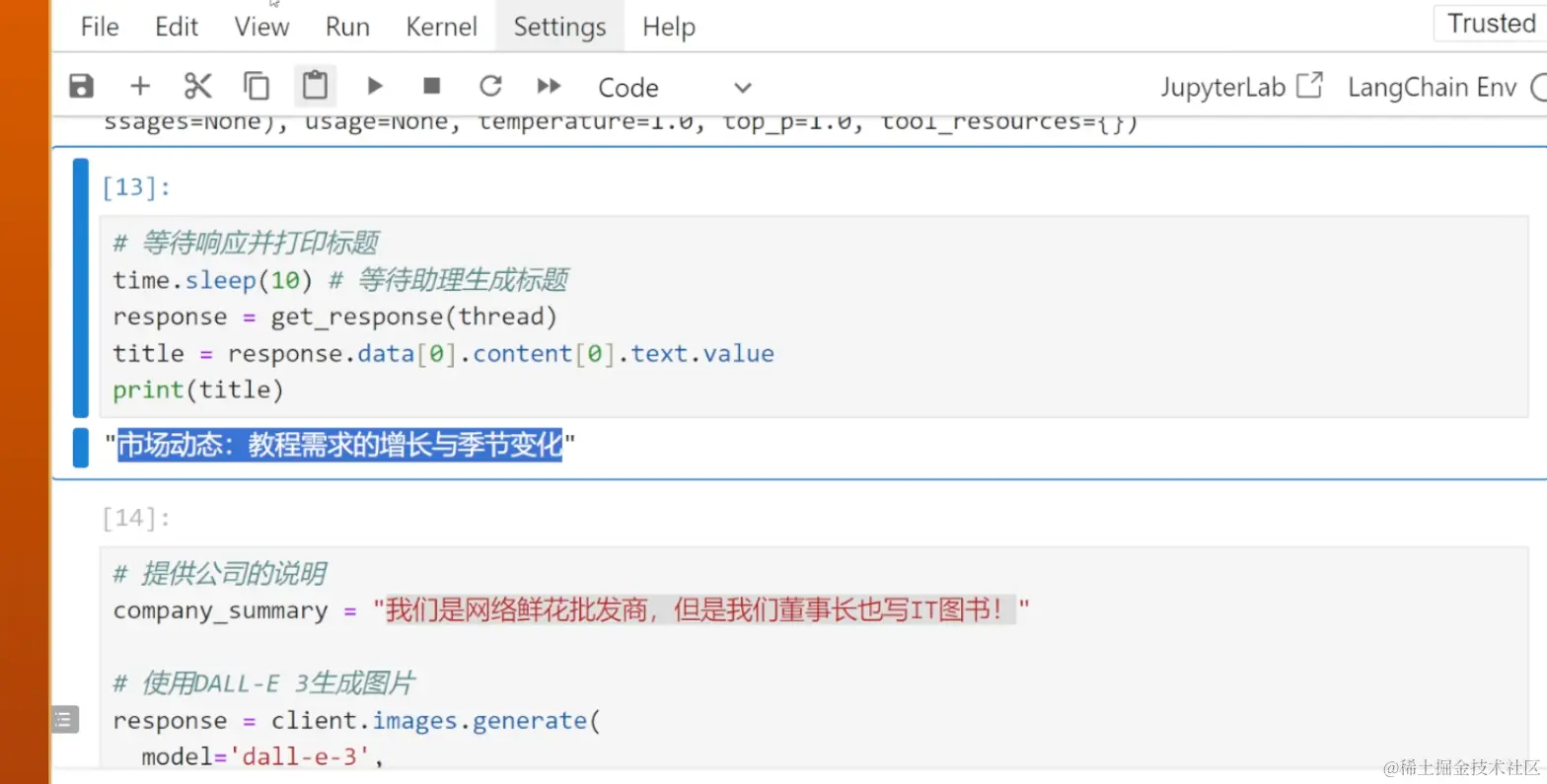Open the View menu
1547x784 pixels.
pyautogui.click(x=261, y=27)
